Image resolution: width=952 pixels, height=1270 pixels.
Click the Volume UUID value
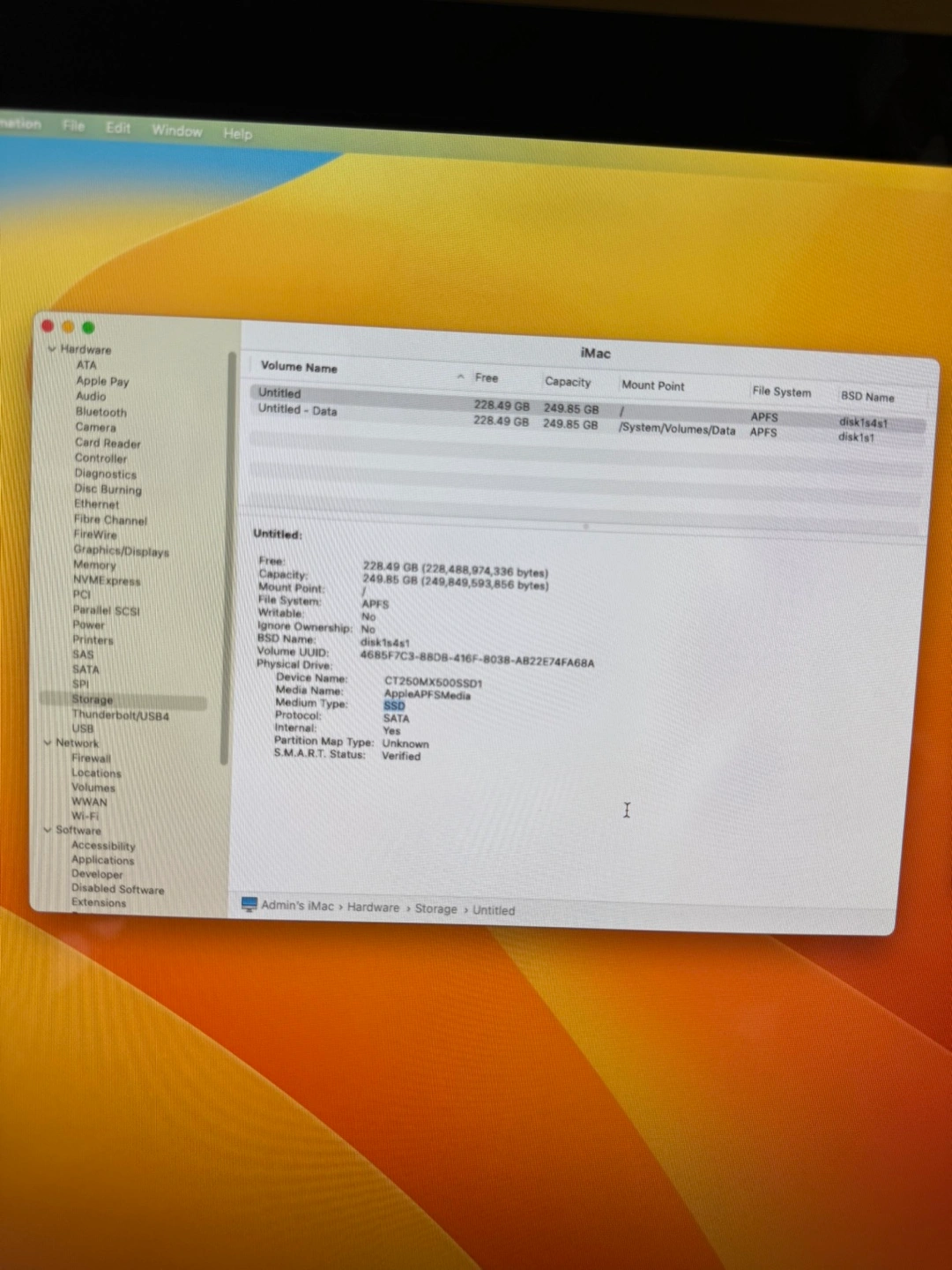(x=477, y=657)
